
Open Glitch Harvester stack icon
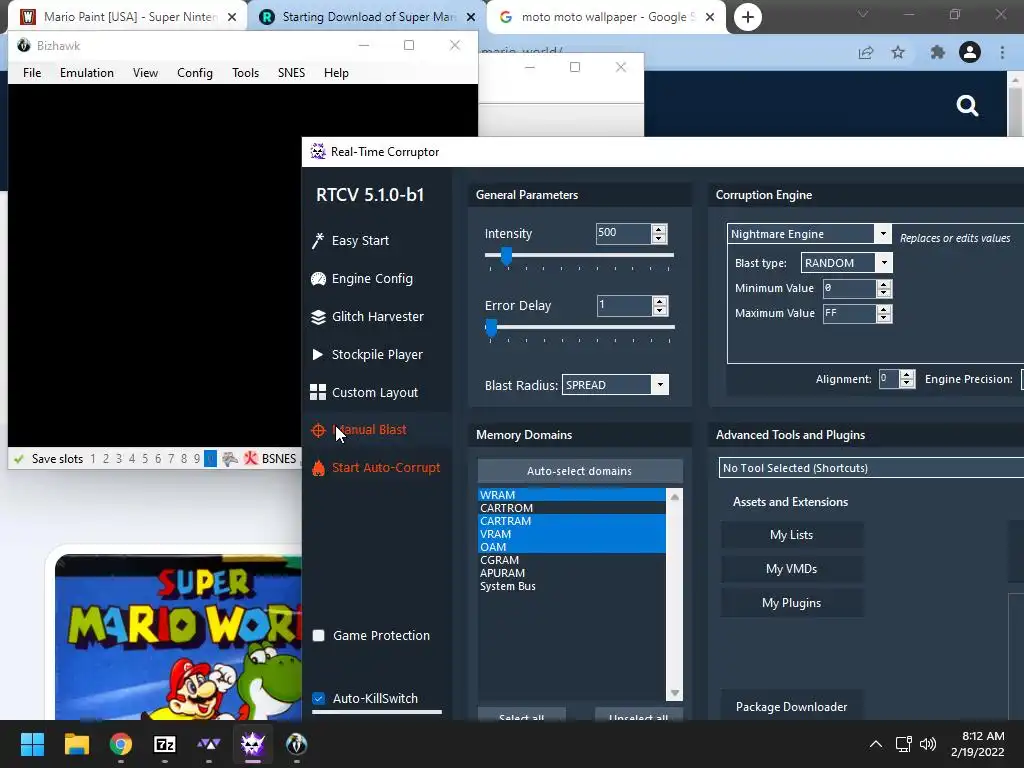pos(318,317)
